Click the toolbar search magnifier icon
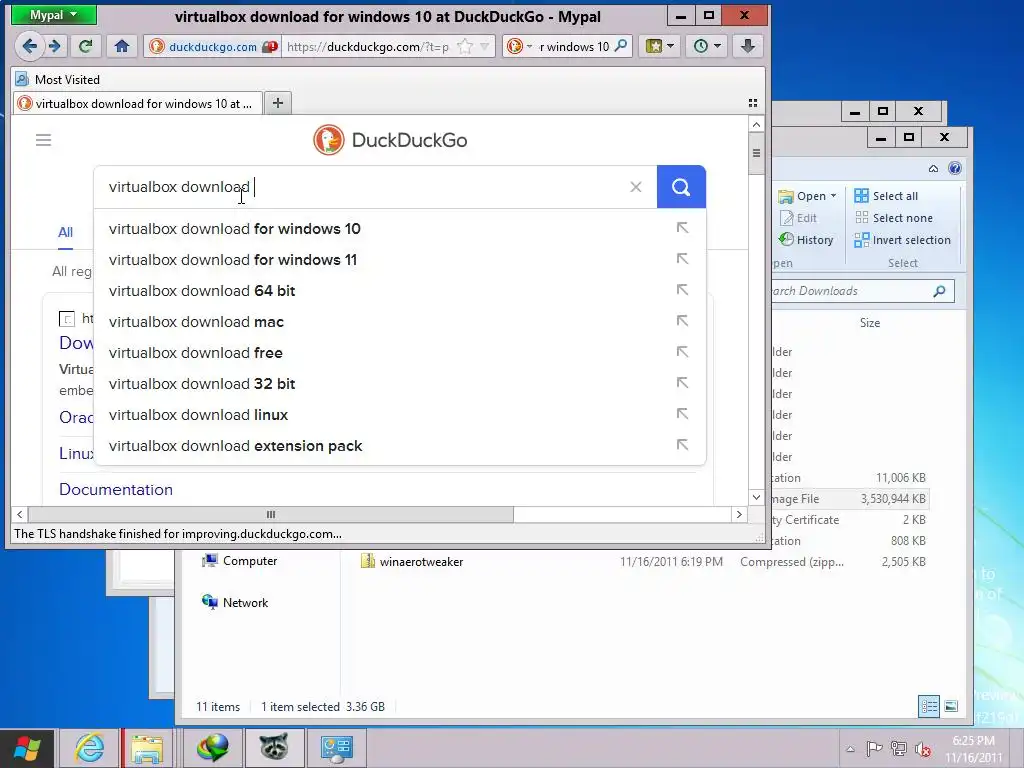The height and width of the screenshot is (768, 1024). [x=621, y=46]
